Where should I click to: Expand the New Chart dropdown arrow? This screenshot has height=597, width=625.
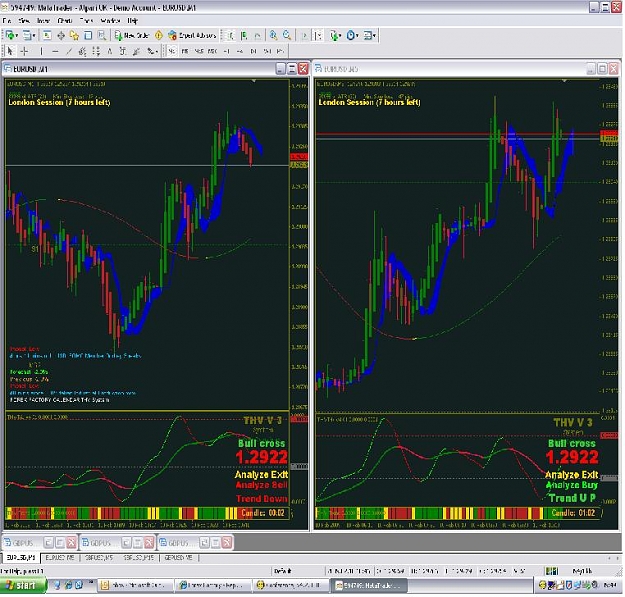click(17, 36)
